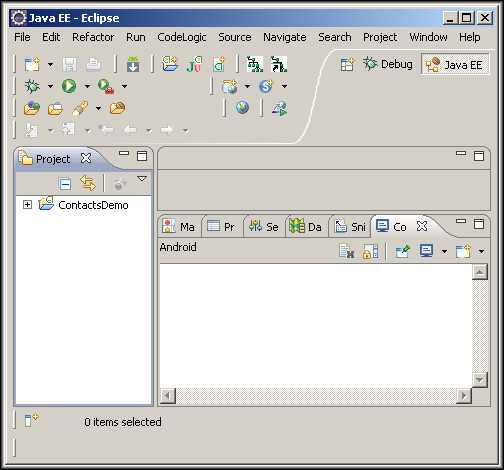The height and width of the screenshot is (470, 504).
Task: Open the File menu
Action: 22,37
